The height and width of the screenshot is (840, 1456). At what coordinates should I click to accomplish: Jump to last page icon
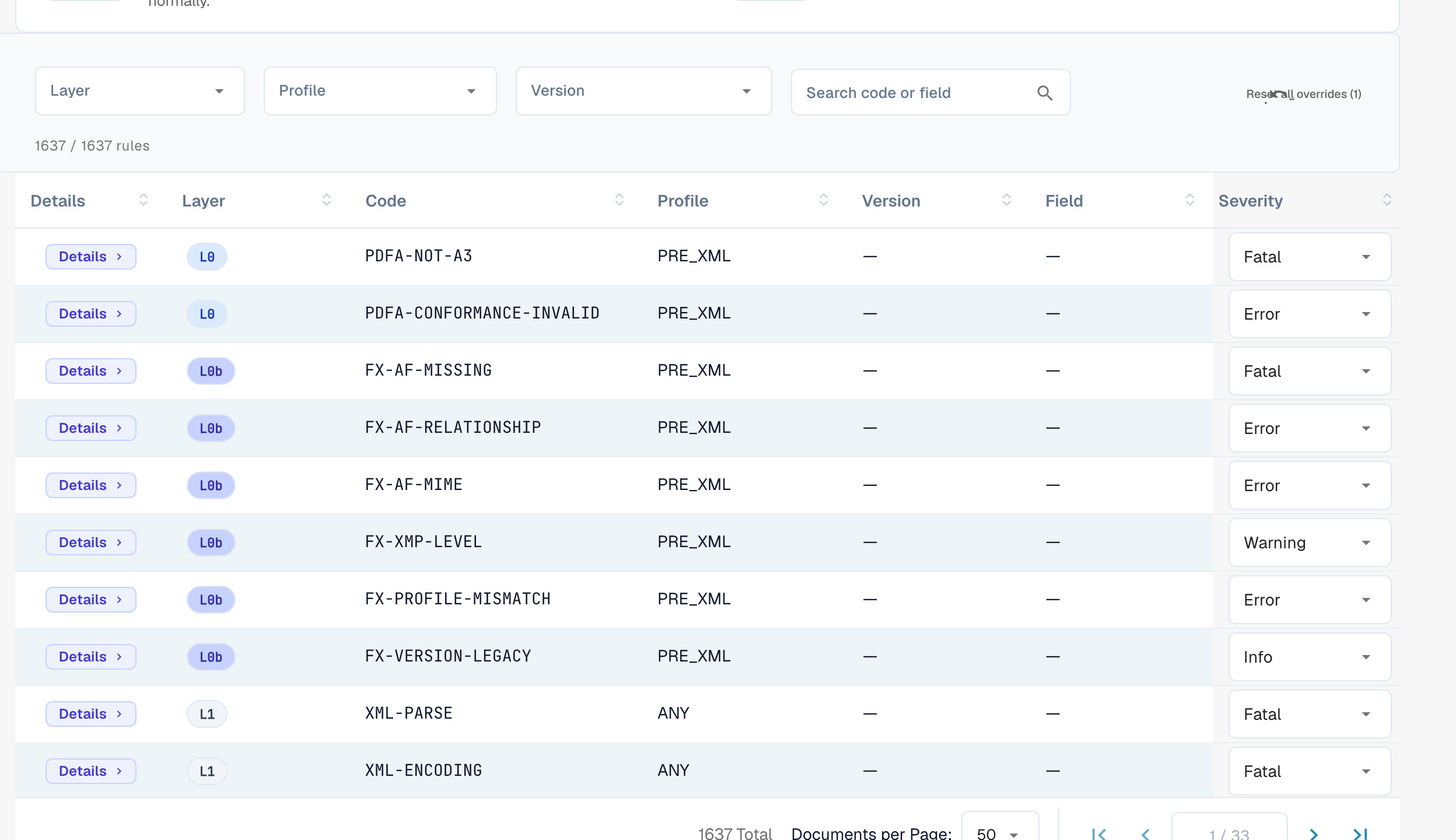coord(1360,834)
